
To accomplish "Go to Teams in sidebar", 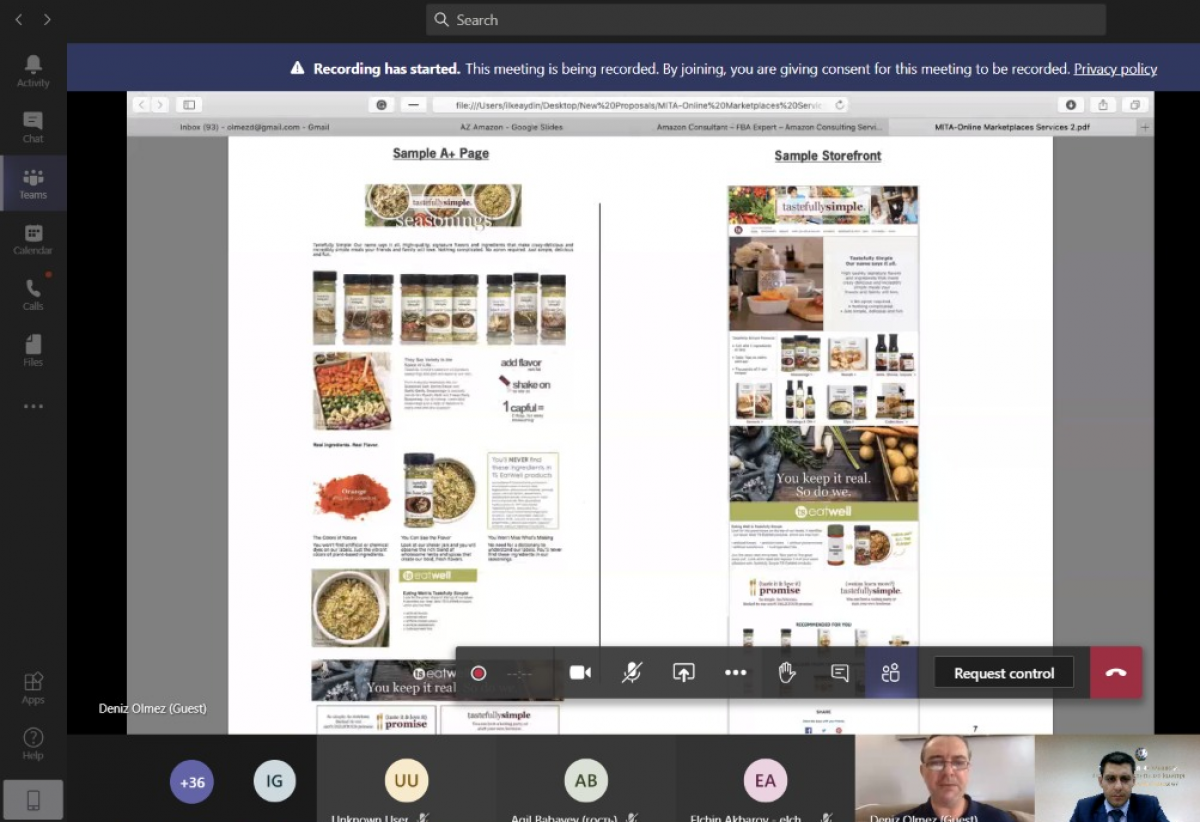I will pyautogui.click(x=33, y=183).
